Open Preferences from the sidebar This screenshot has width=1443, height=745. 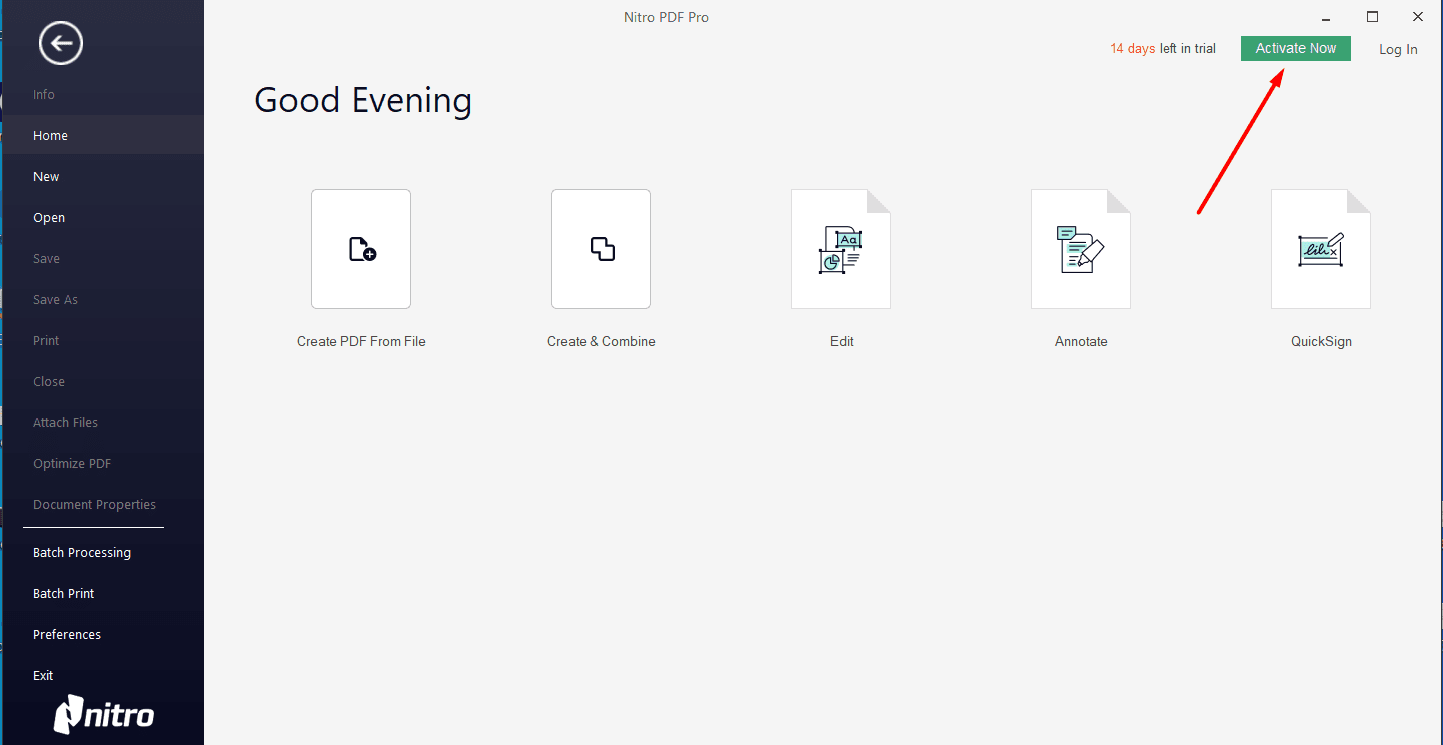click(67, 635)
